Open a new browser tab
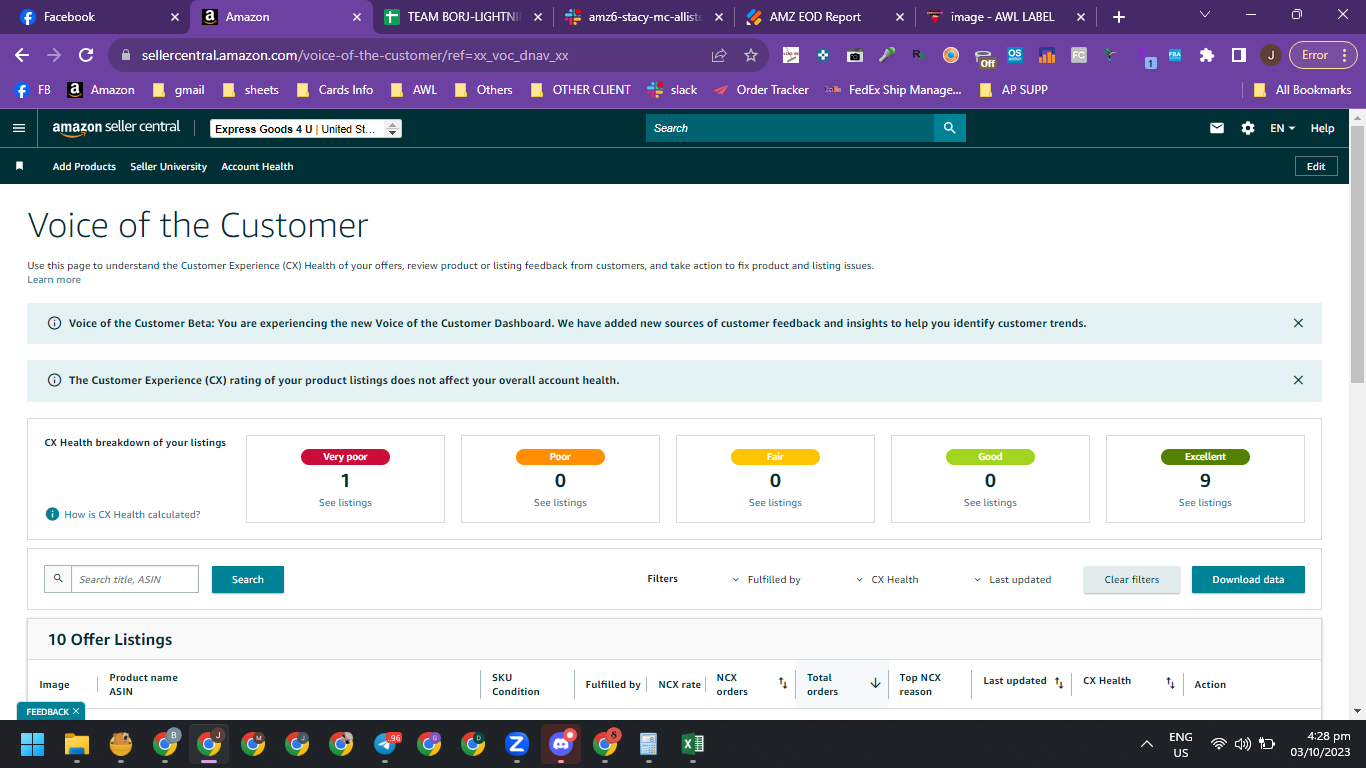The height and width of the screenshot is (768, 1366). point(1119,17)
